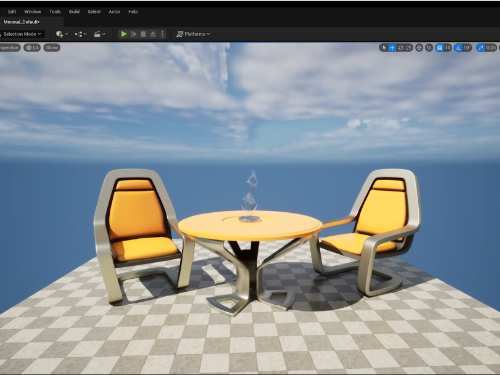The image size is (500, 375).
Task: Select the current level document tab
Action: click(x=22, y=22)
